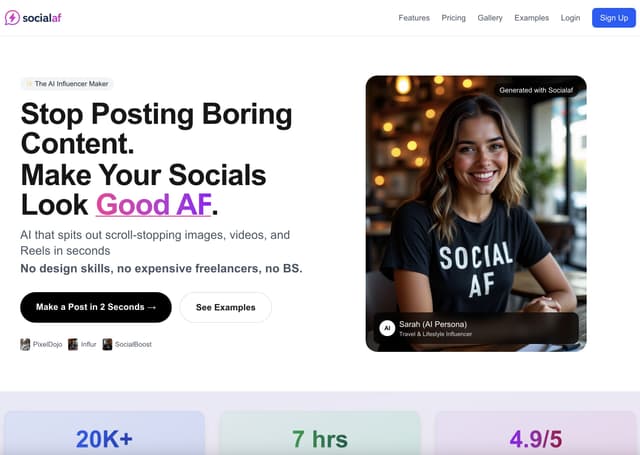Click the PixelDojo avatar icon
640x455 pixels.
point(26,344)
